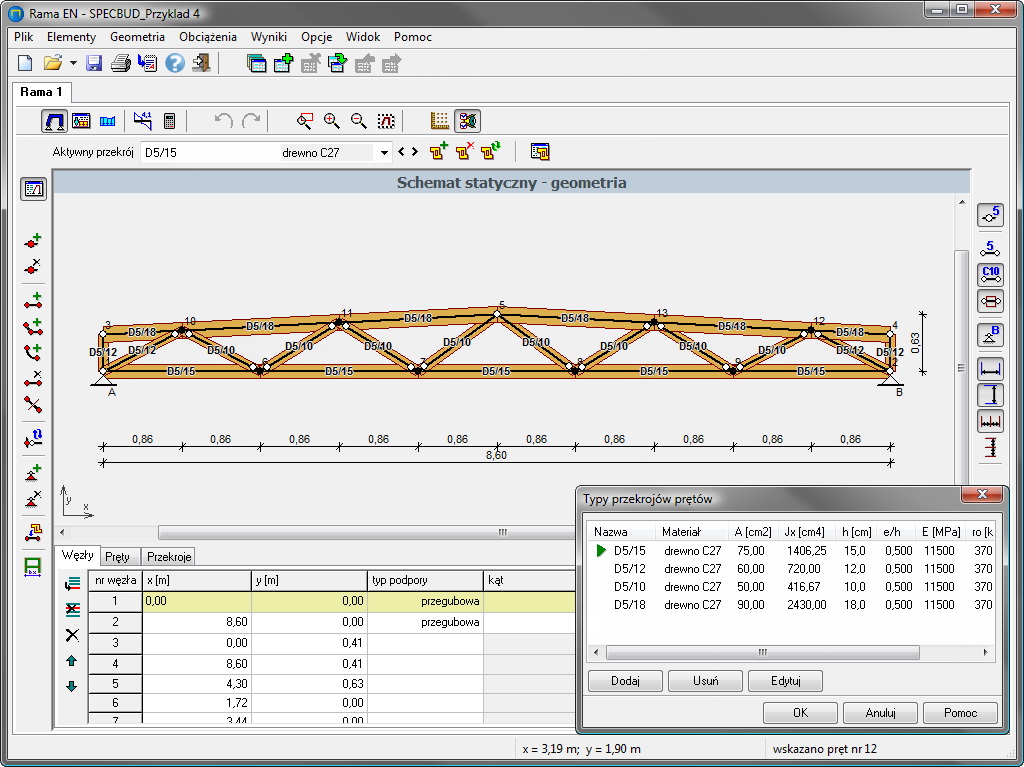Expand the Aktywny przekrój dropdown
The image size is (1024, 767).
(x=383, y=153)
